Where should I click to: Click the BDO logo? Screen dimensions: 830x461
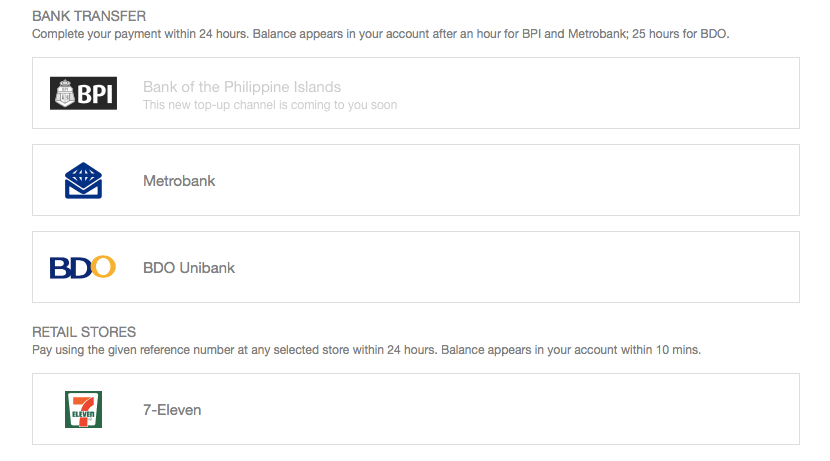coord(83,267)
